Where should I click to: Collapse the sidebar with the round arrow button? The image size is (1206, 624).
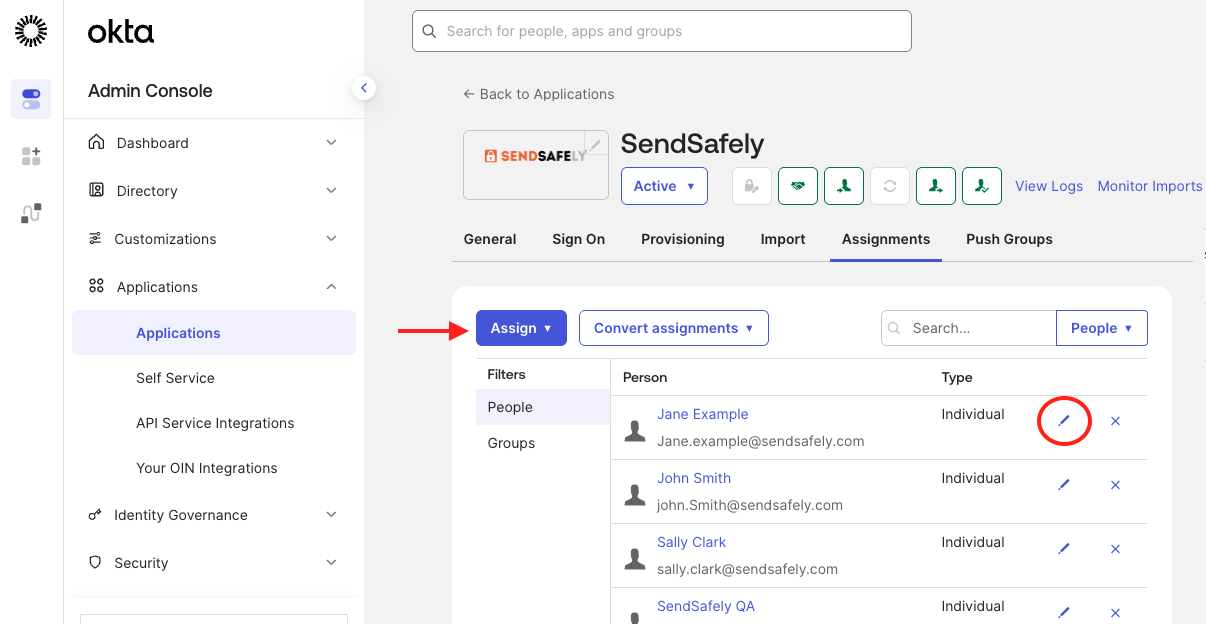(x=364, y=88)
